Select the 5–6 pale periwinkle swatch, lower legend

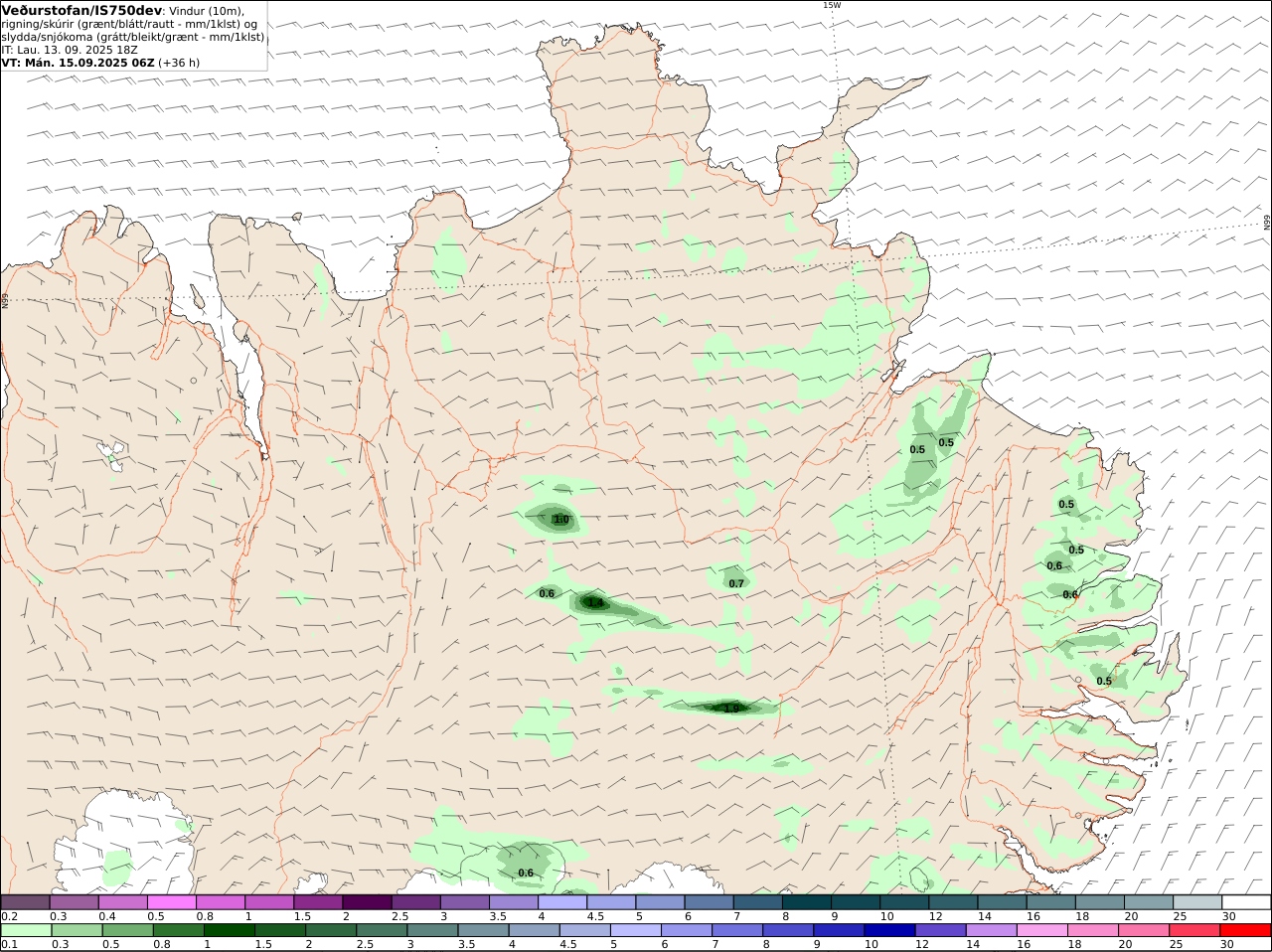point(635,930)
